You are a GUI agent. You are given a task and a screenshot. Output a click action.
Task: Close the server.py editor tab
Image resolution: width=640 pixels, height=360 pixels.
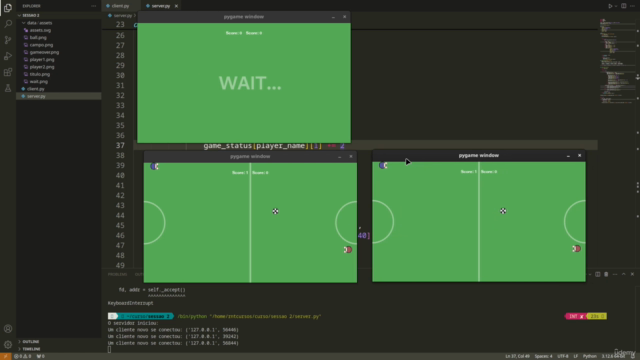[x=176, y=6]
